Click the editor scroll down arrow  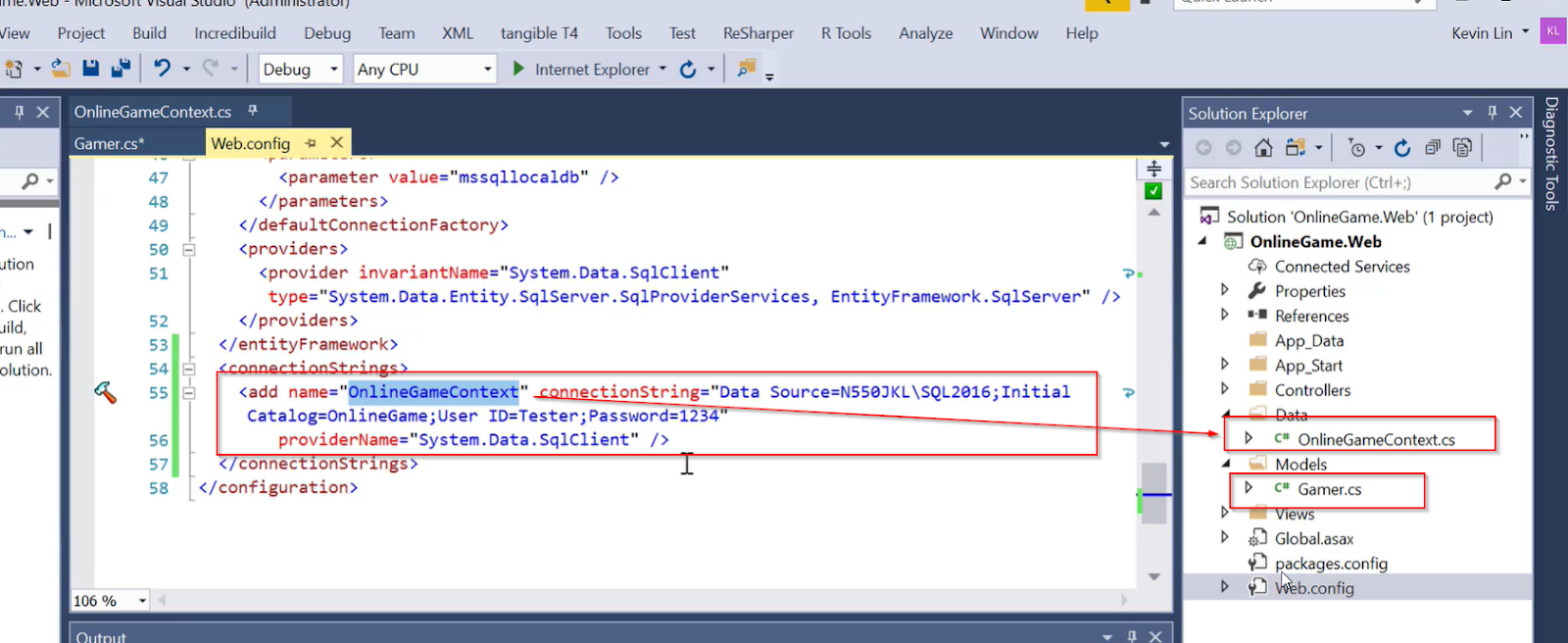coord(1153,576)
